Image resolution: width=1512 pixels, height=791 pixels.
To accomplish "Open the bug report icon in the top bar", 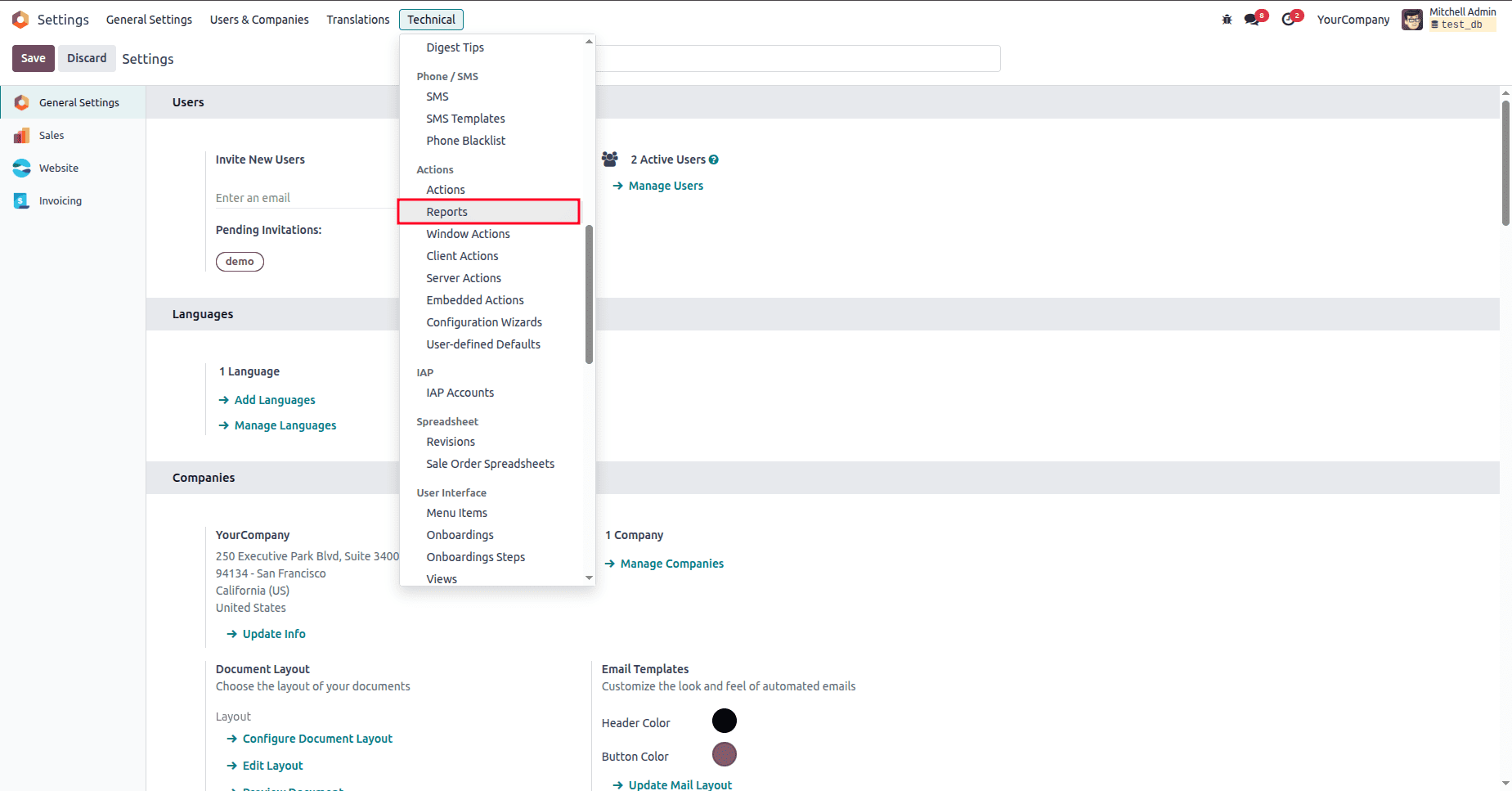I will click(x=1227, y=19).
